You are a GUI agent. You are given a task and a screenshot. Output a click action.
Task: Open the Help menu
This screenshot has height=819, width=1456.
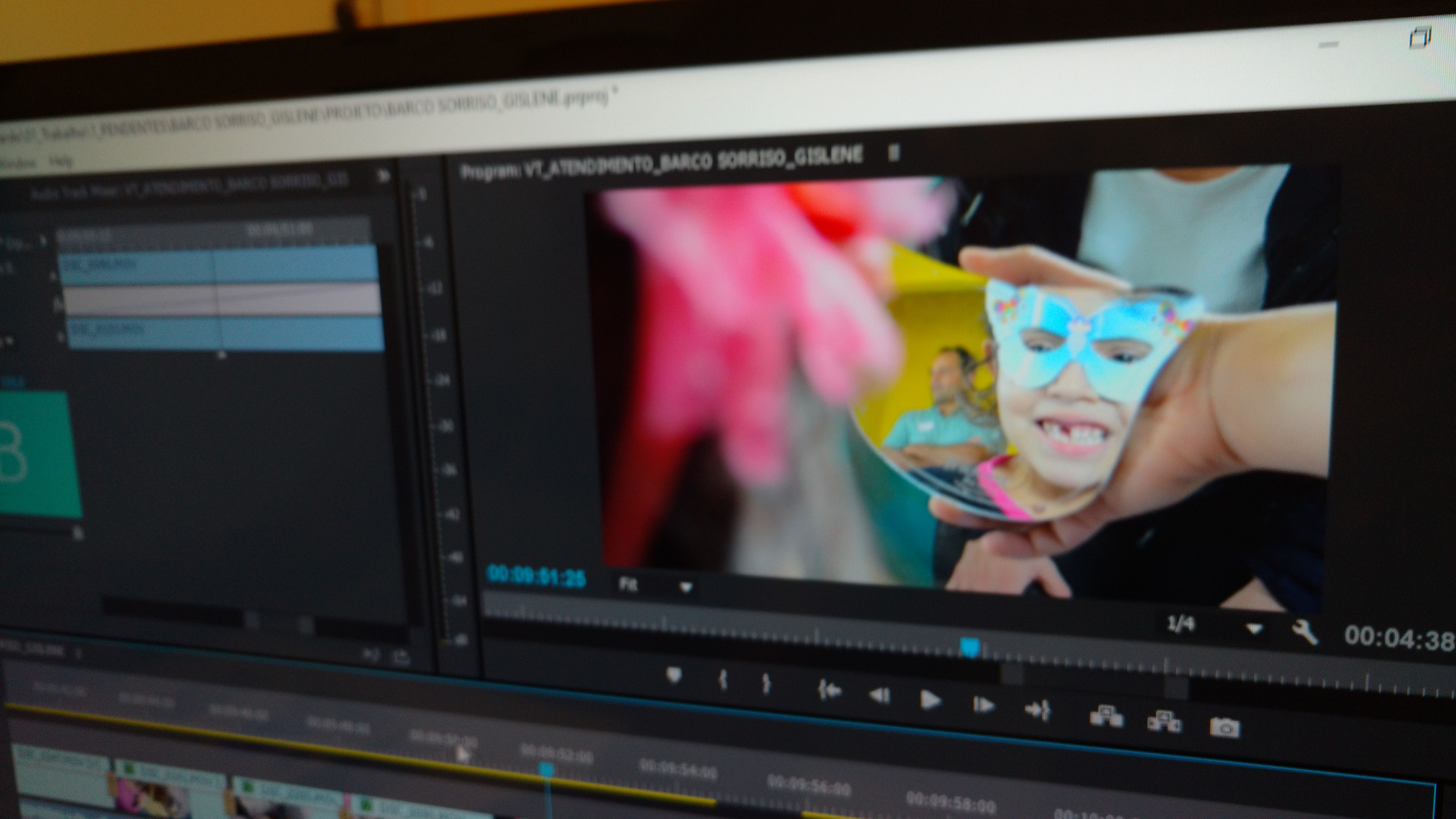click(x=60, y=162)
